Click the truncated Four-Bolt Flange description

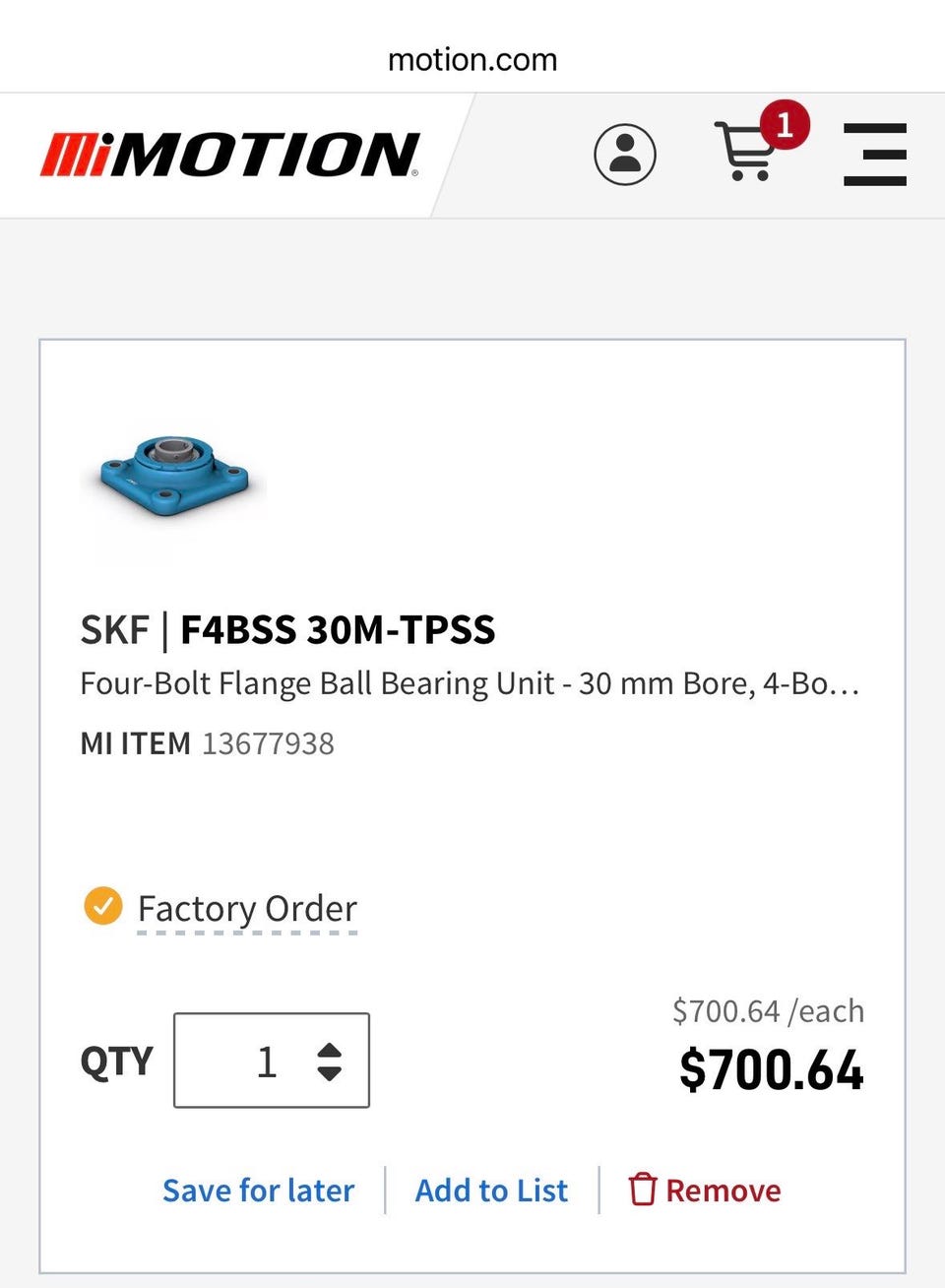(x=470, y=683)
